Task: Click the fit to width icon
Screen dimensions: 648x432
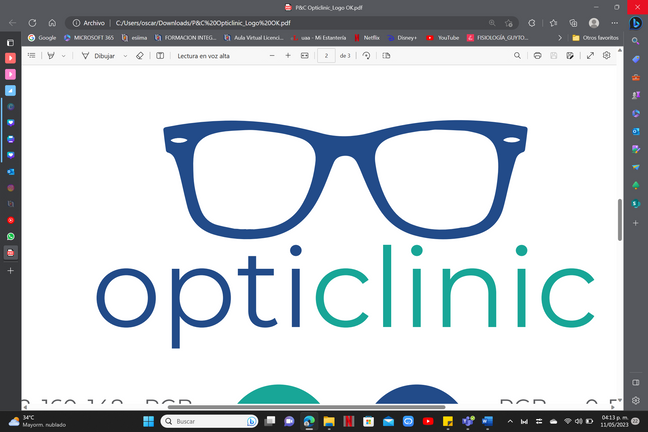Action: (305, 56)
